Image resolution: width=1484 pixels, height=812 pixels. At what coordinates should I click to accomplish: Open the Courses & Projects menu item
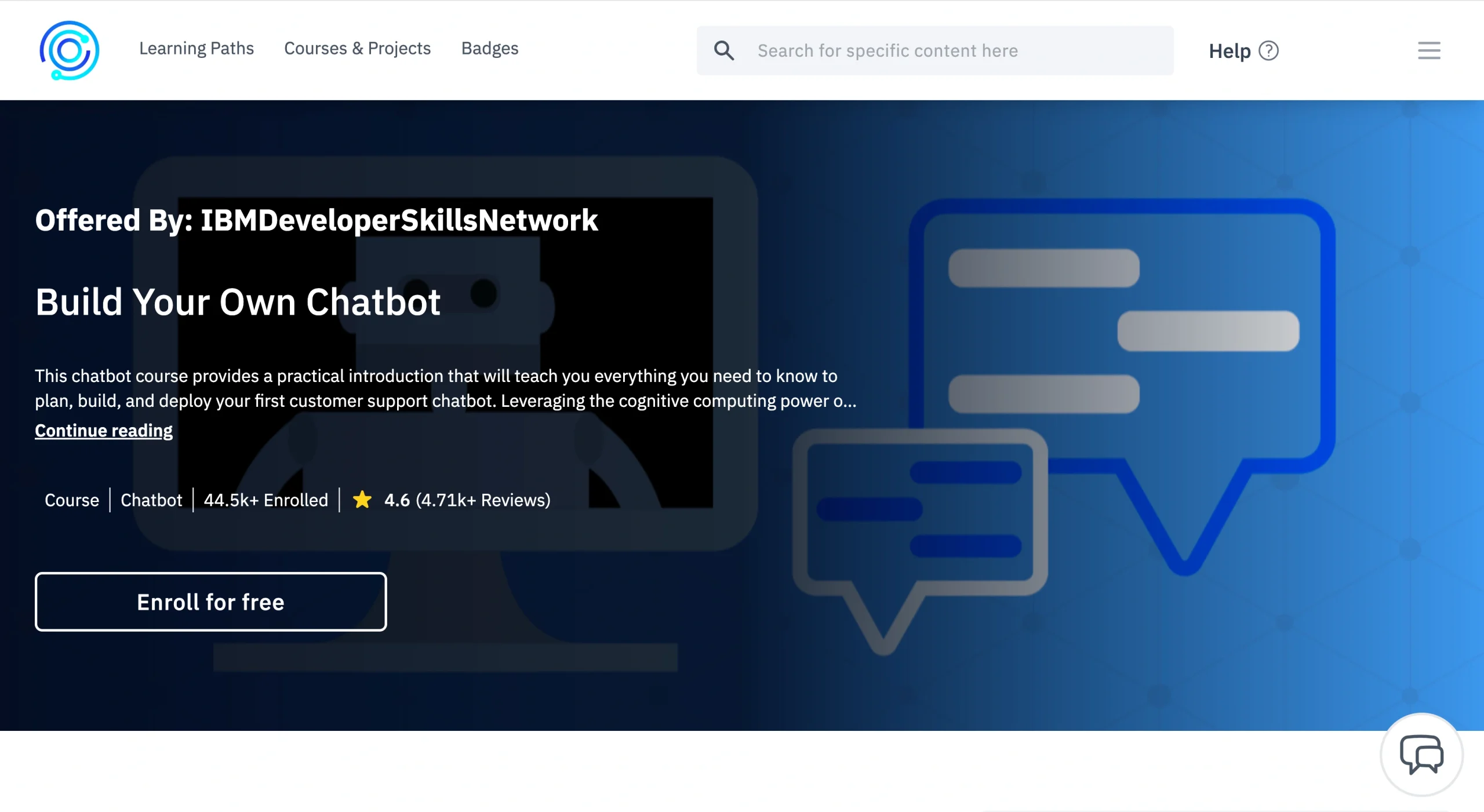tap(357, 49)
